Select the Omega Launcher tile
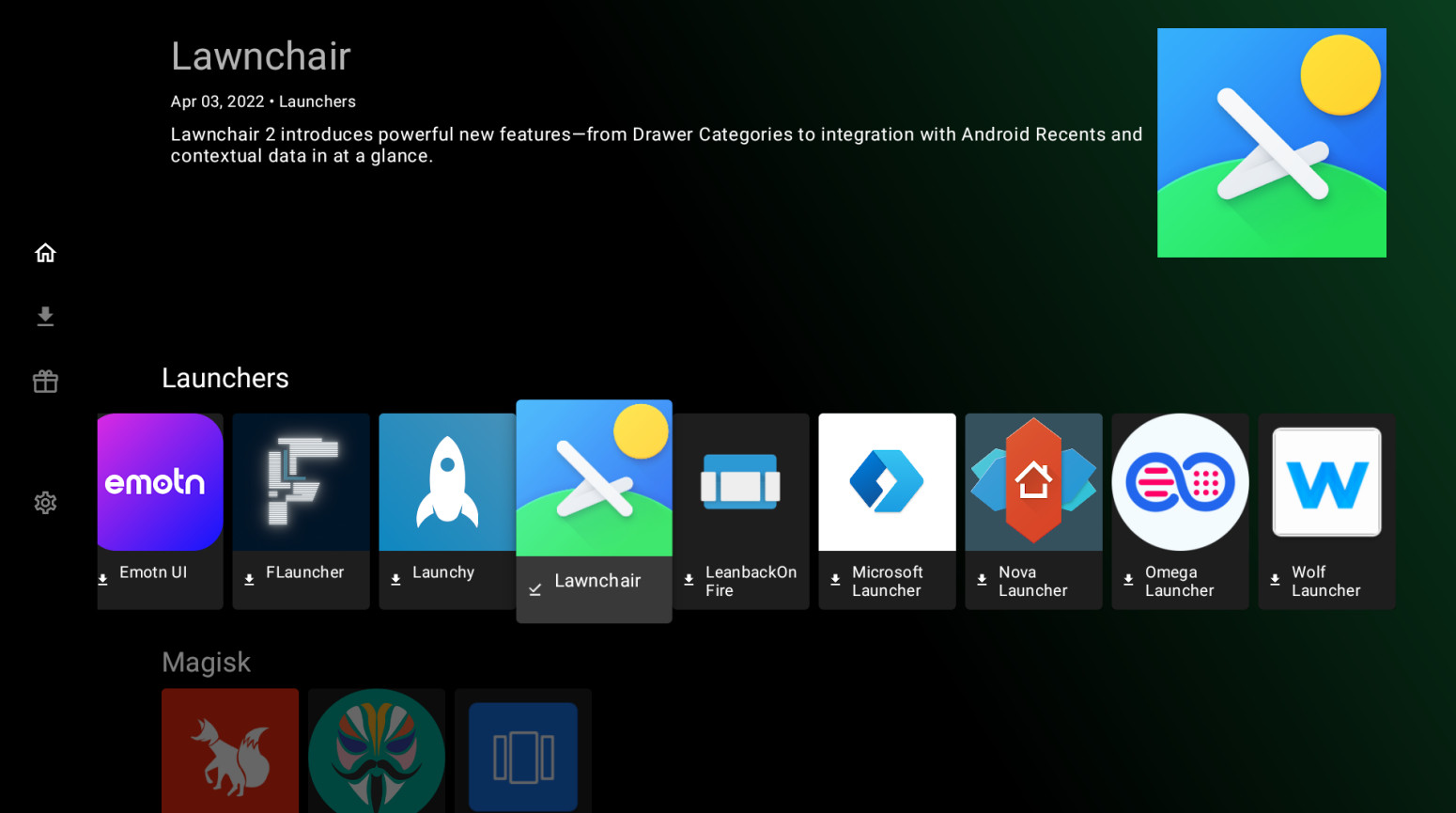The width and height of the screenshot is (1456, 813). 1180,510
